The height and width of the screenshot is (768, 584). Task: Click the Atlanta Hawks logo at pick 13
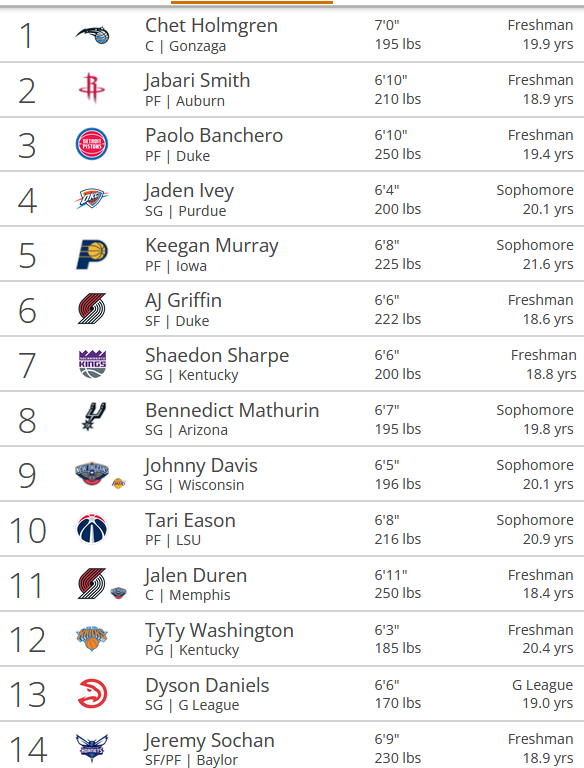click(93, 694)
